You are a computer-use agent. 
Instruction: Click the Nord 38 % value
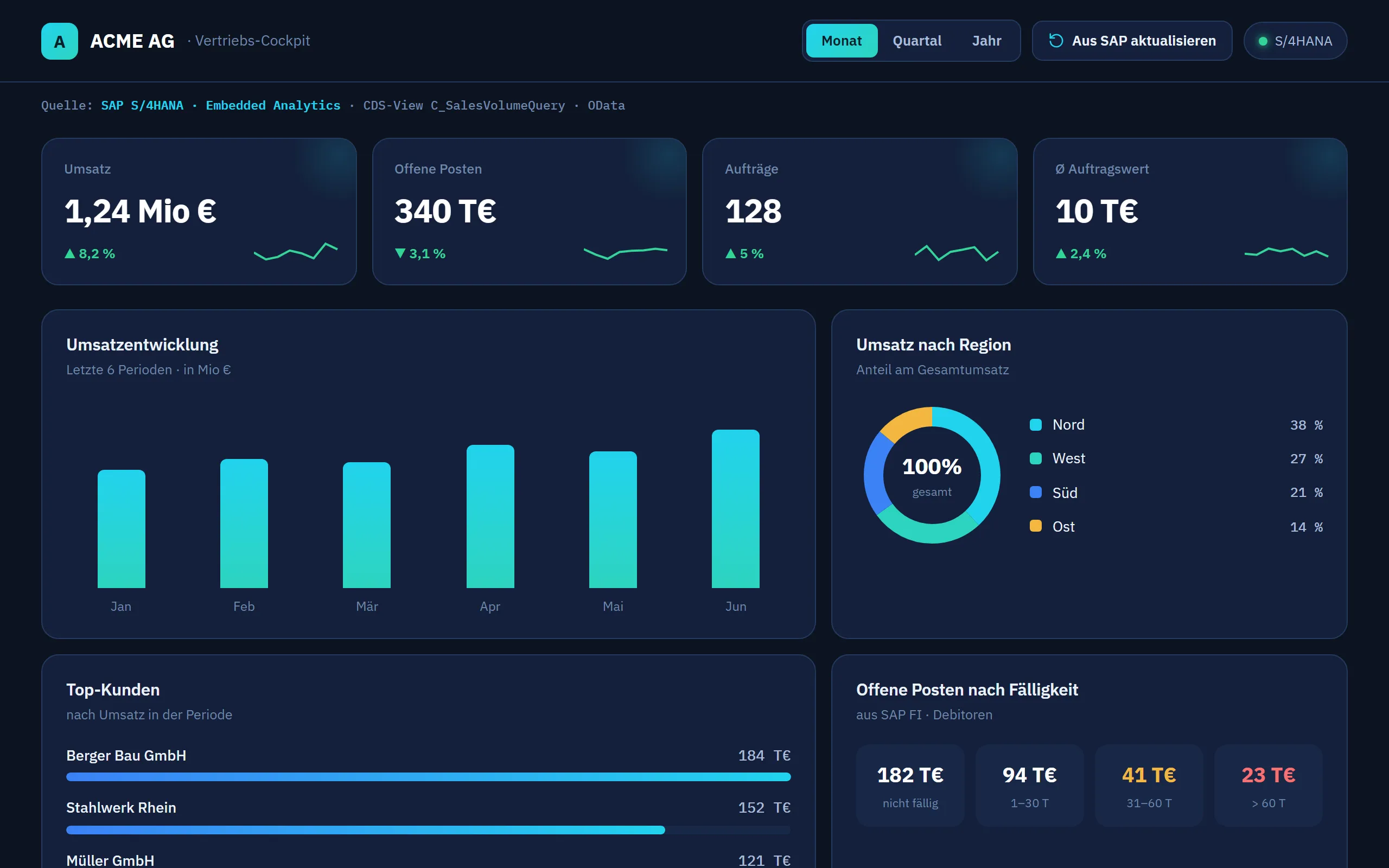pos(1307,425)
